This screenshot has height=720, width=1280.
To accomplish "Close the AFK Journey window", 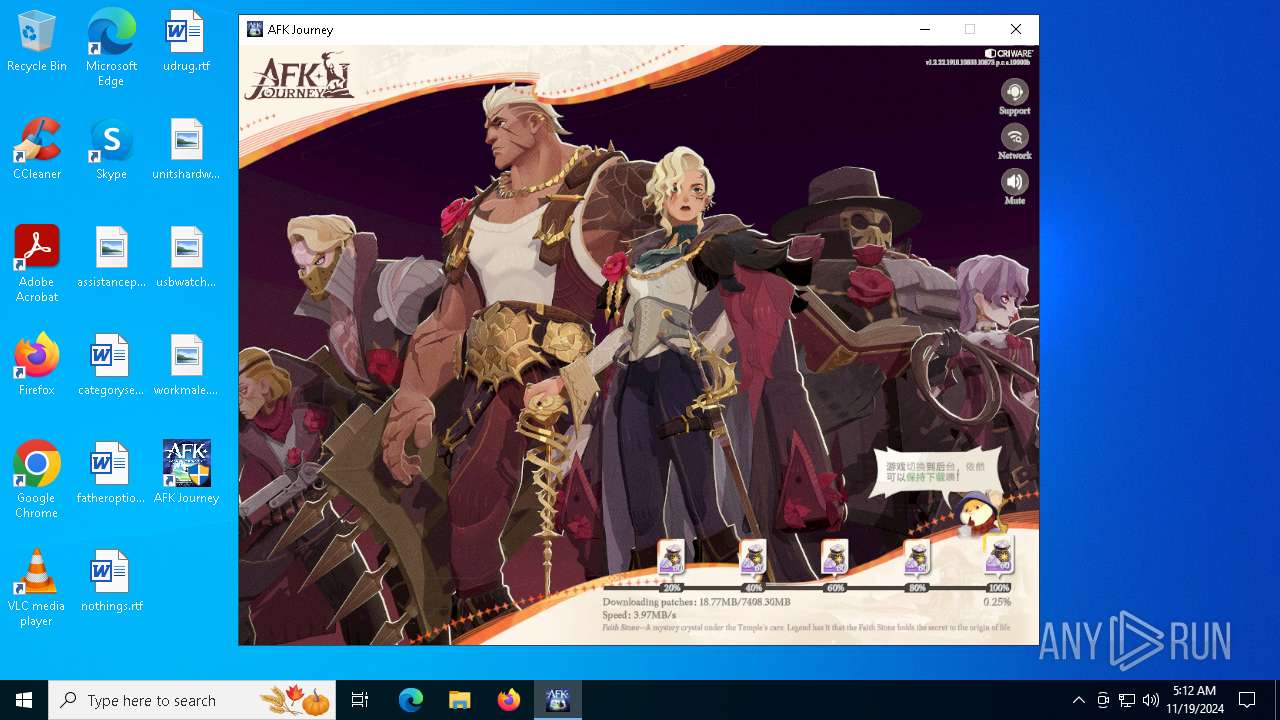I will [1016, 30].
